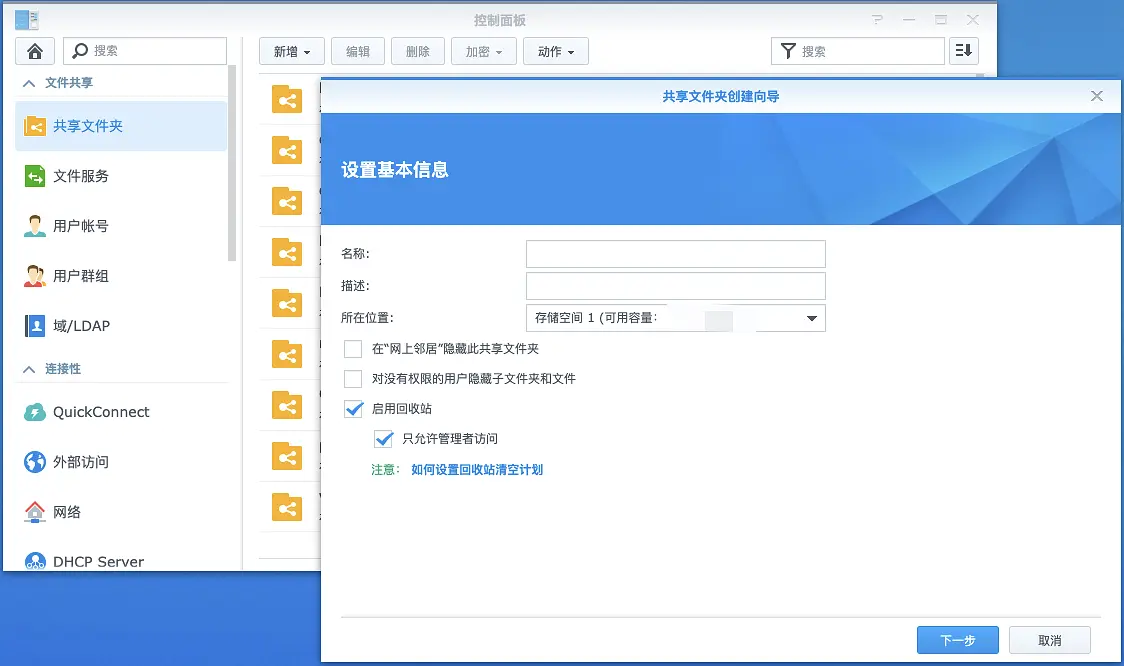This screenshot has height=666, width=1124.
Task: Open 用户群组 user group icon
Action: pos(35,276)
